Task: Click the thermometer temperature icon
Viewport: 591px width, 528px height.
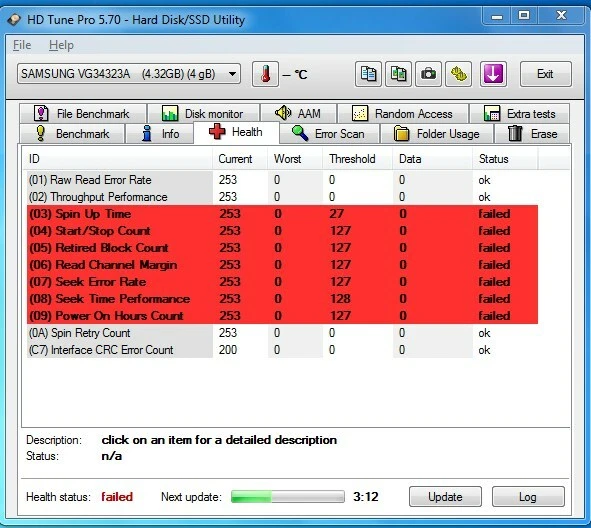Action: point(265,74)
